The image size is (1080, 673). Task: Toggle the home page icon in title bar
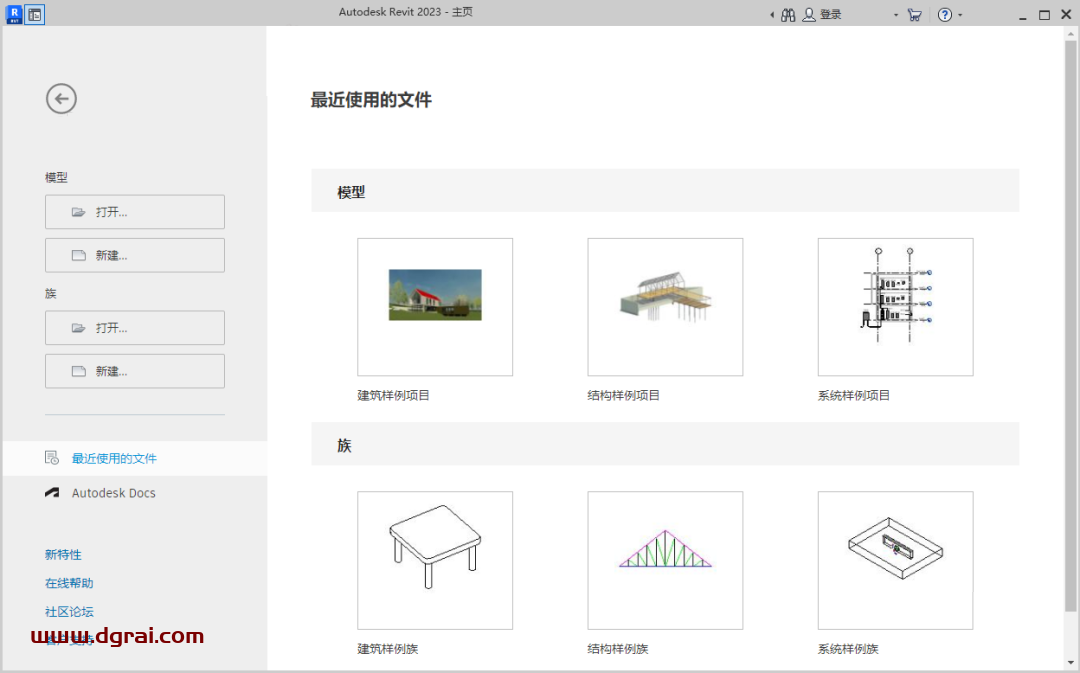pyautogui.click(x=34, y=14)
